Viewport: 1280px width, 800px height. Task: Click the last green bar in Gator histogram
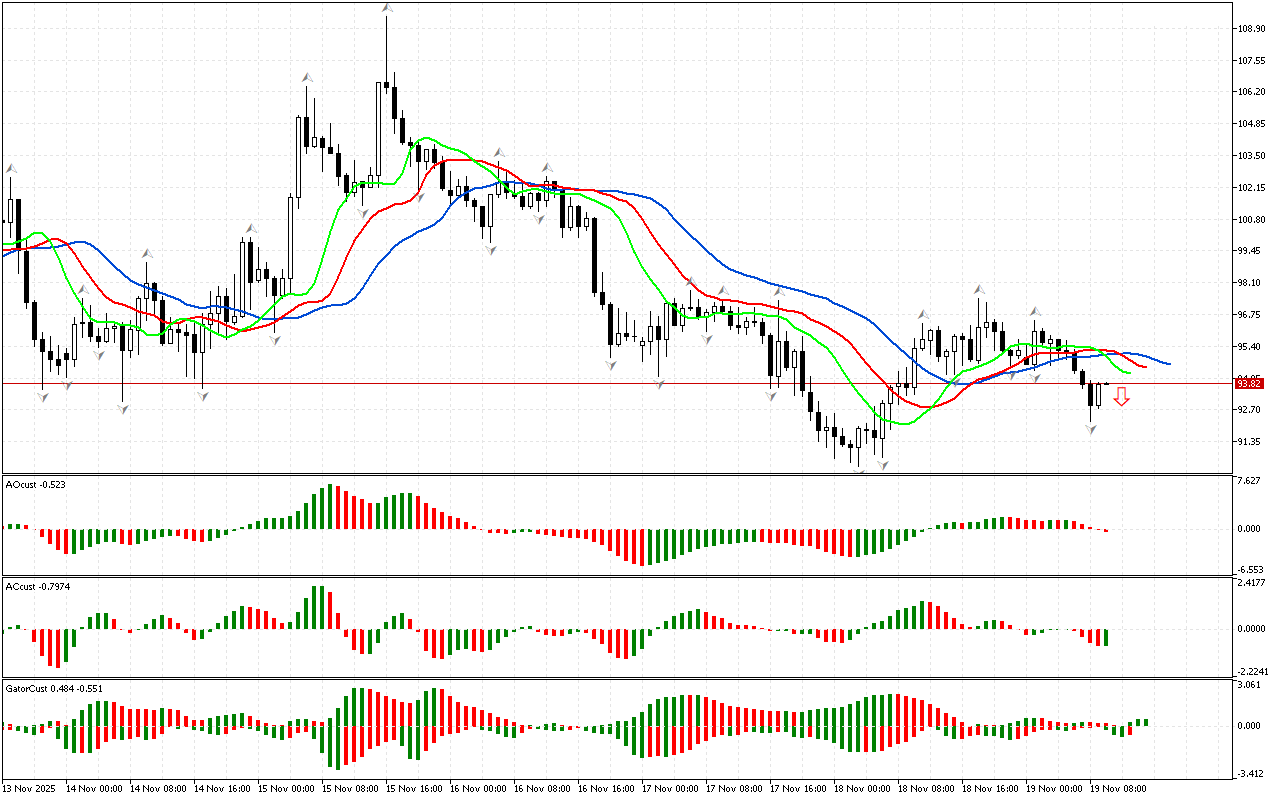click(1144, 722)
